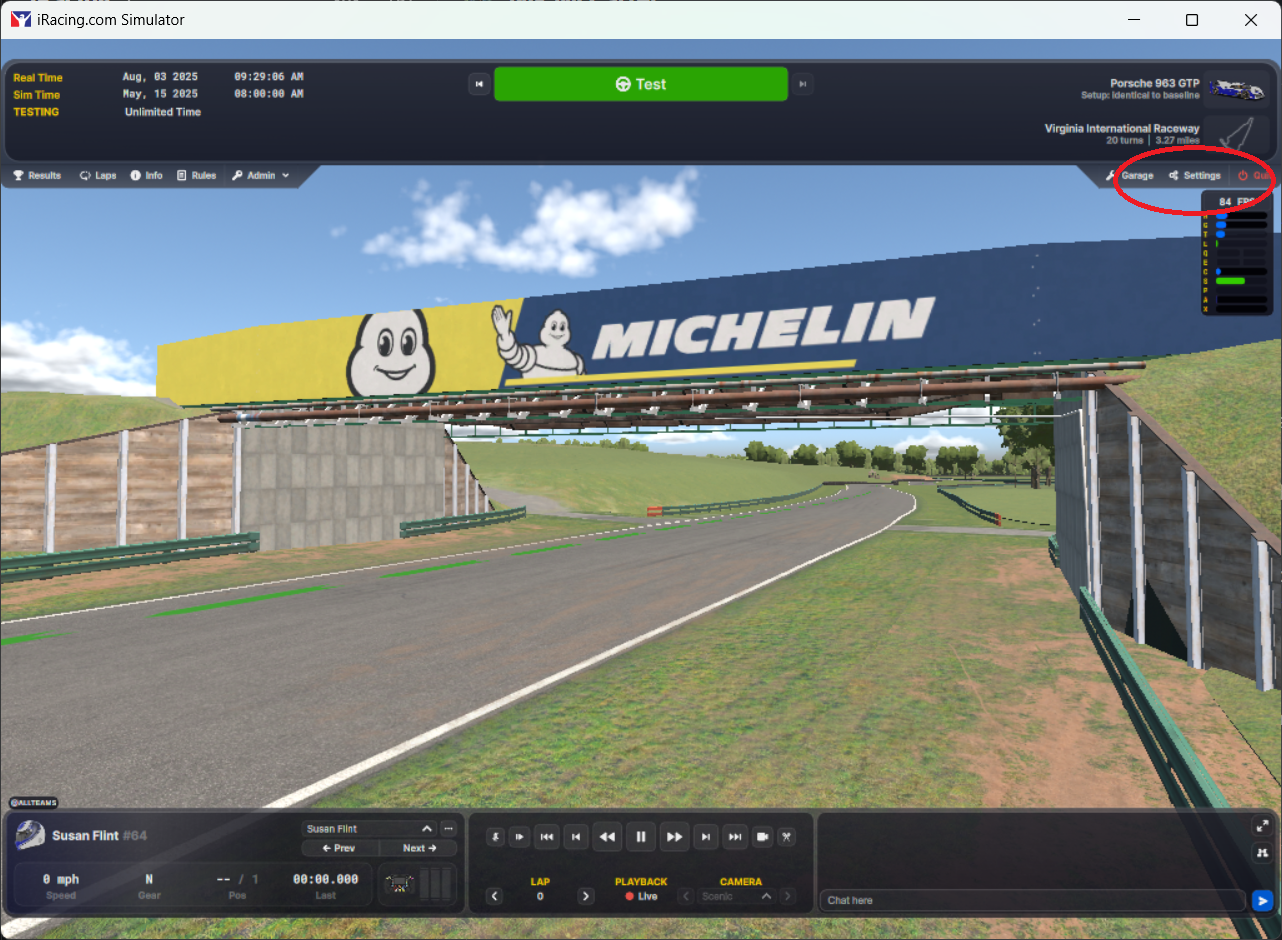
Task: Click the Chat here input field
Action: (1033, 900)
